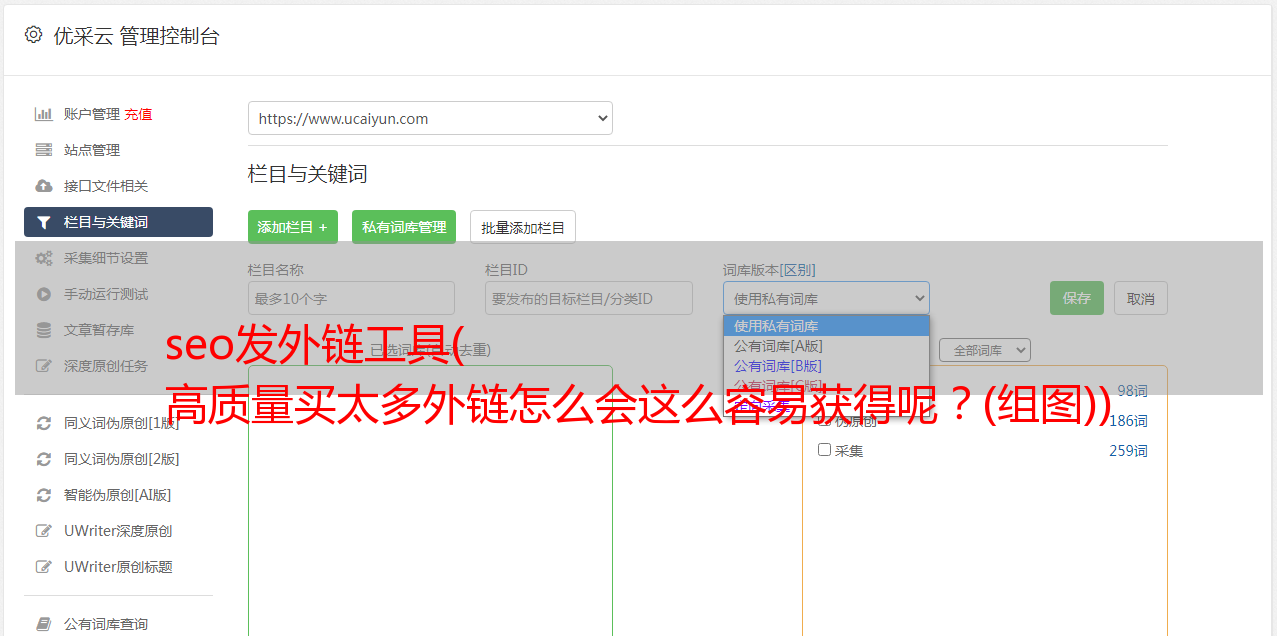1277x636 pixels.
Task: Click the database icon for 文章暂存库
Action: coord(43,330)
